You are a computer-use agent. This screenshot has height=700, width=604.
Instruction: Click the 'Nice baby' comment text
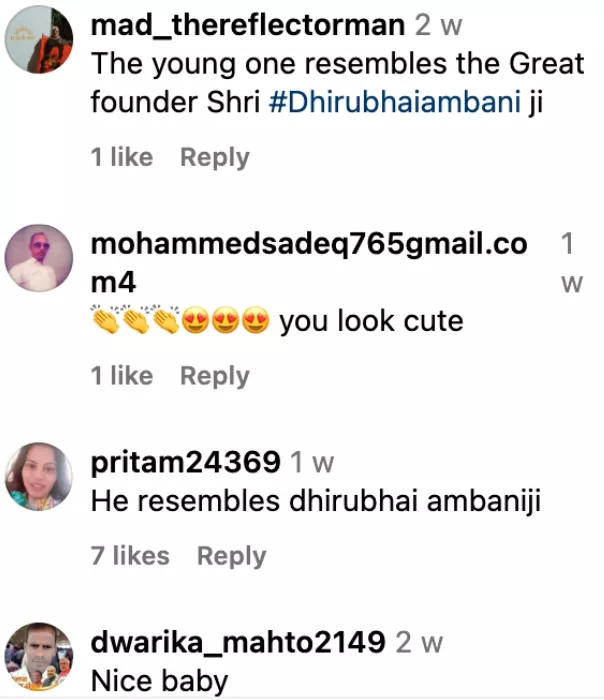point(159,681)
